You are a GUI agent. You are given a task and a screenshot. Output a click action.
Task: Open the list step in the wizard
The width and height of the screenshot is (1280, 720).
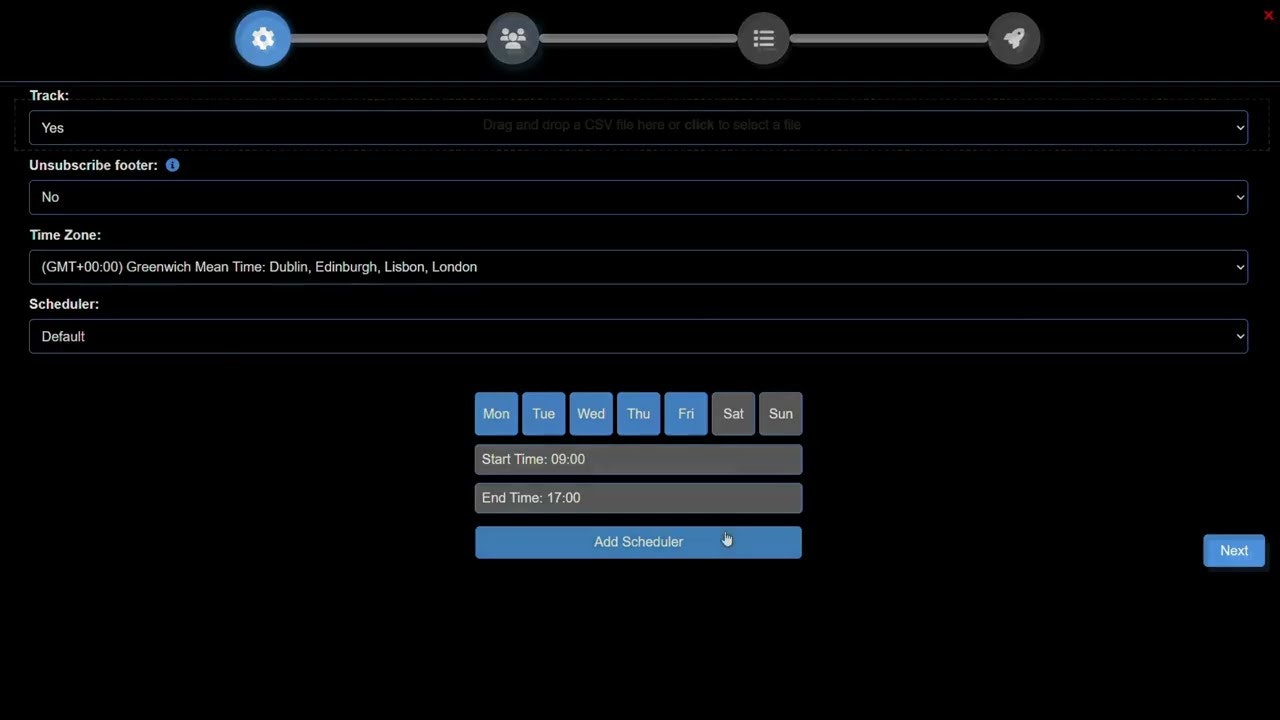point(763,38)
